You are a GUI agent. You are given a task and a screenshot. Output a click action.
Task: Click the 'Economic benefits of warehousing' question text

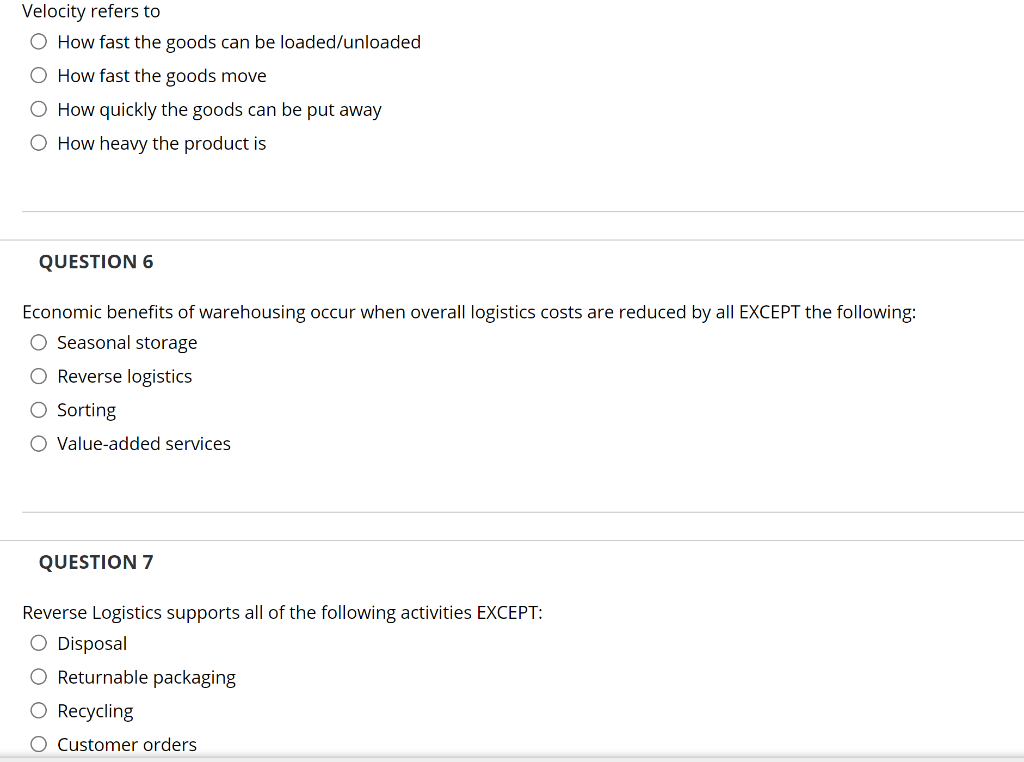coord(468,312)
